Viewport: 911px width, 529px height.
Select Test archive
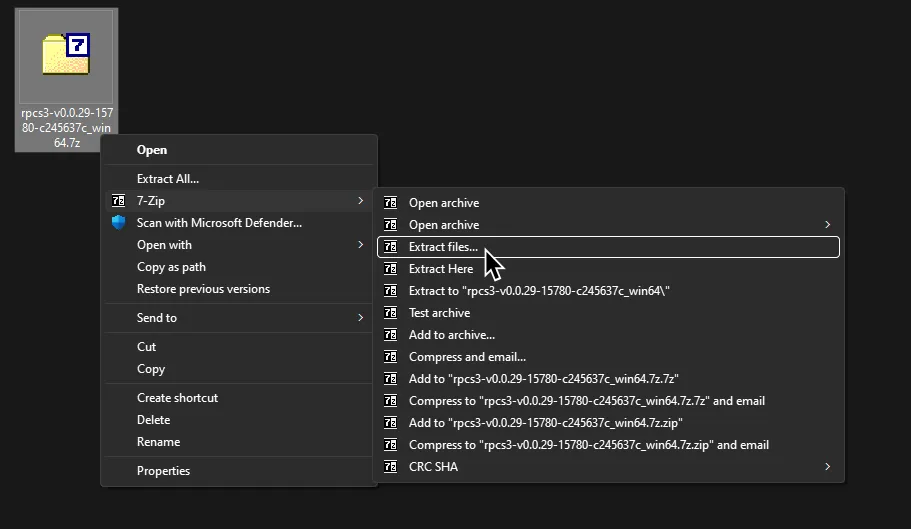click(x=608, y=313)
